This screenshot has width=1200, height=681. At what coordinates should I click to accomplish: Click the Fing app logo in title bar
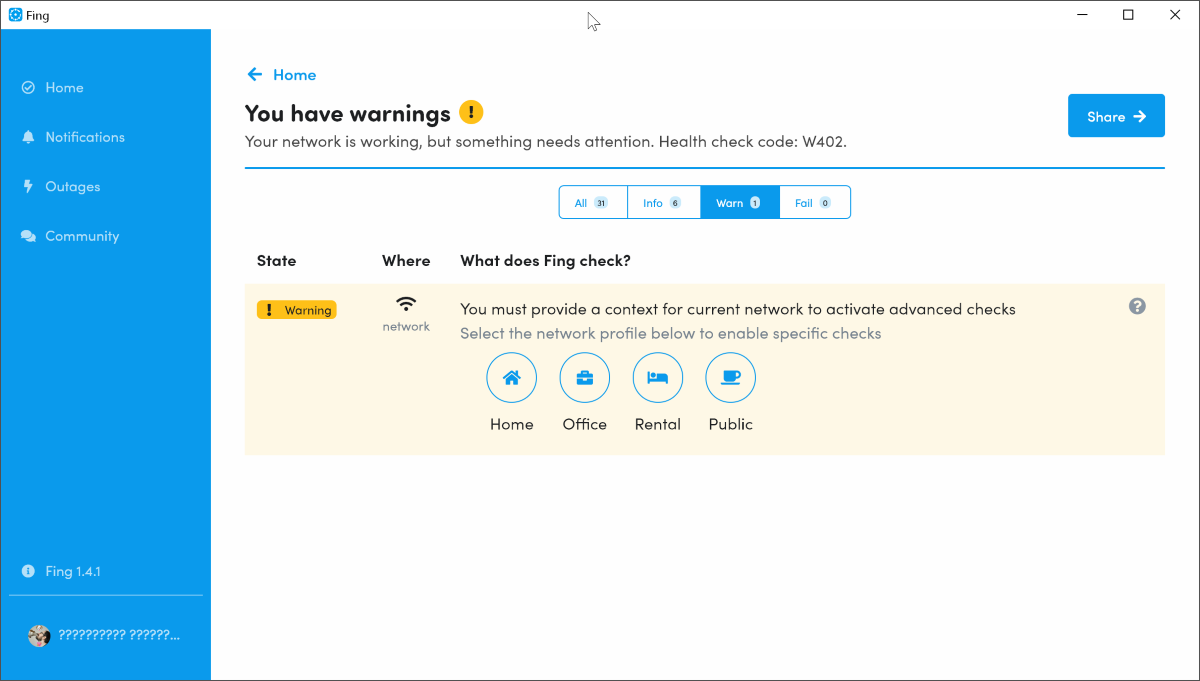(x=15, y=15)
